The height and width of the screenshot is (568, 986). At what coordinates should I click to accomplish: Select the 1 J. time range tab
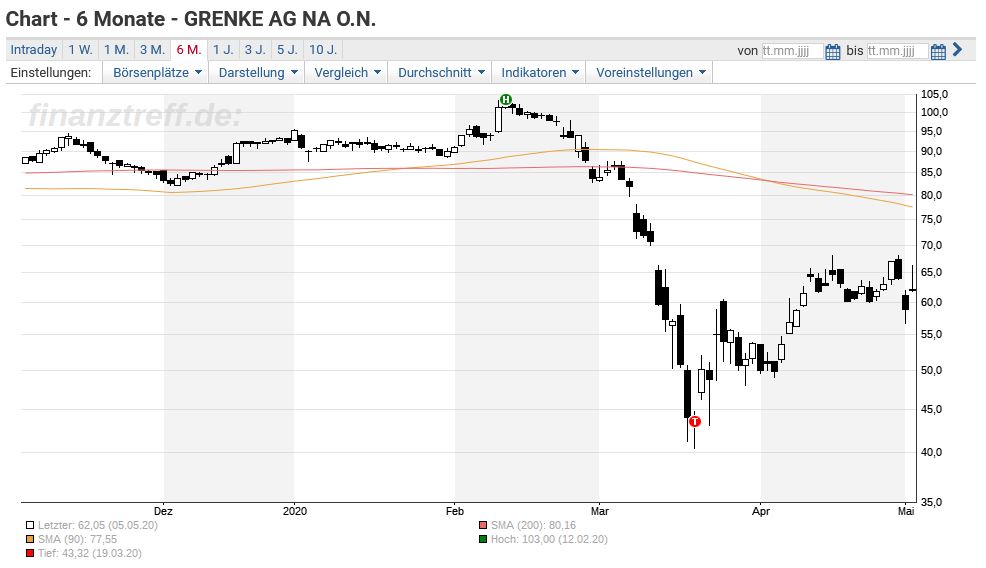pos(223,50)
